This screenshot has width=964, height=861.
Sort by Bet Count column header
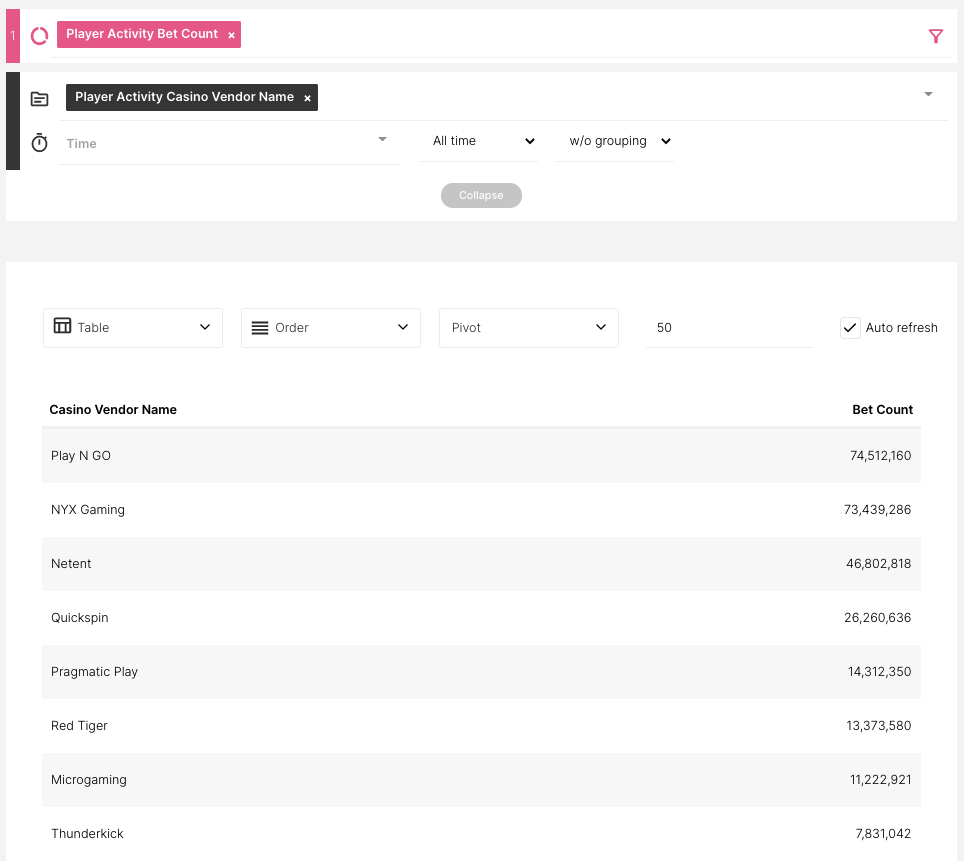tap(882, 410)
